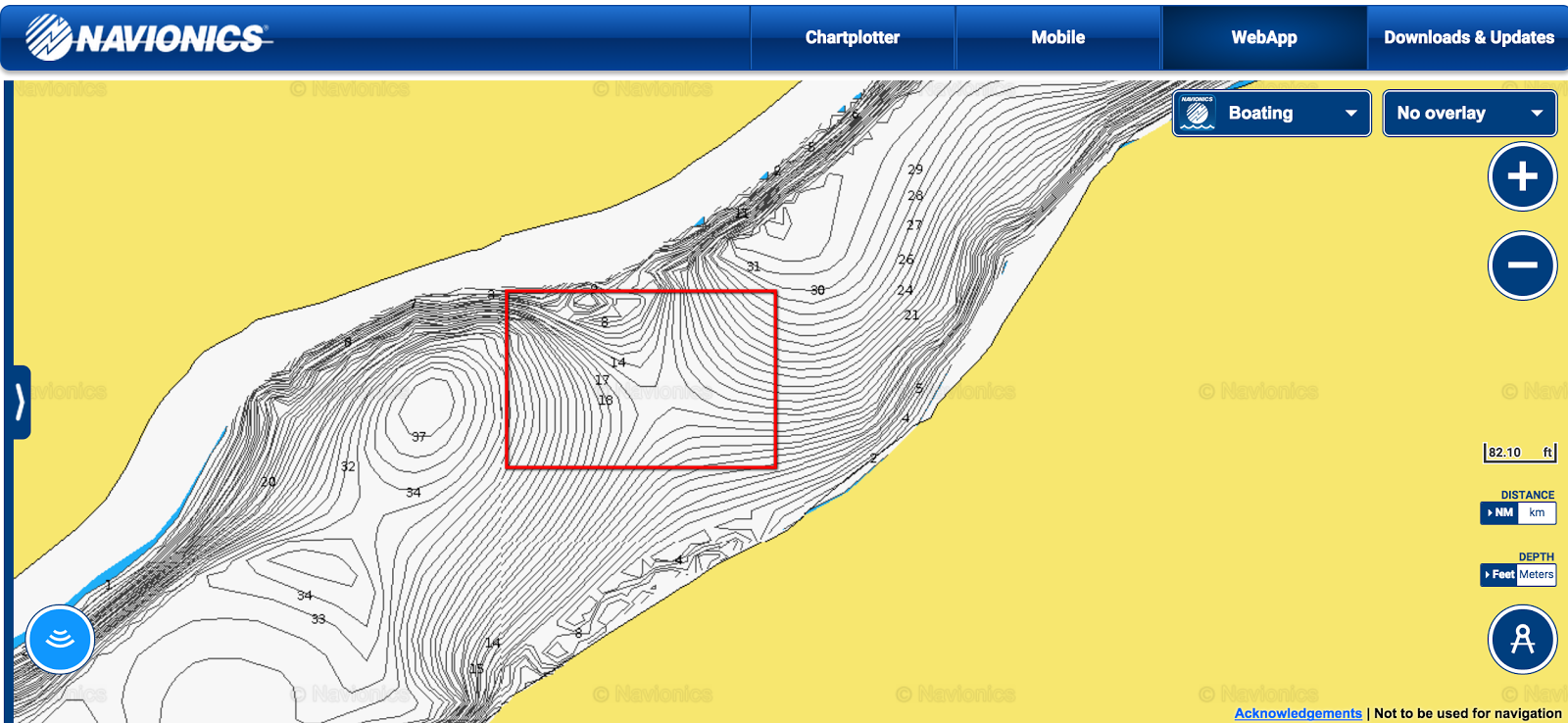Open the Boating chart type dropdown

[x=1272, y=114]
